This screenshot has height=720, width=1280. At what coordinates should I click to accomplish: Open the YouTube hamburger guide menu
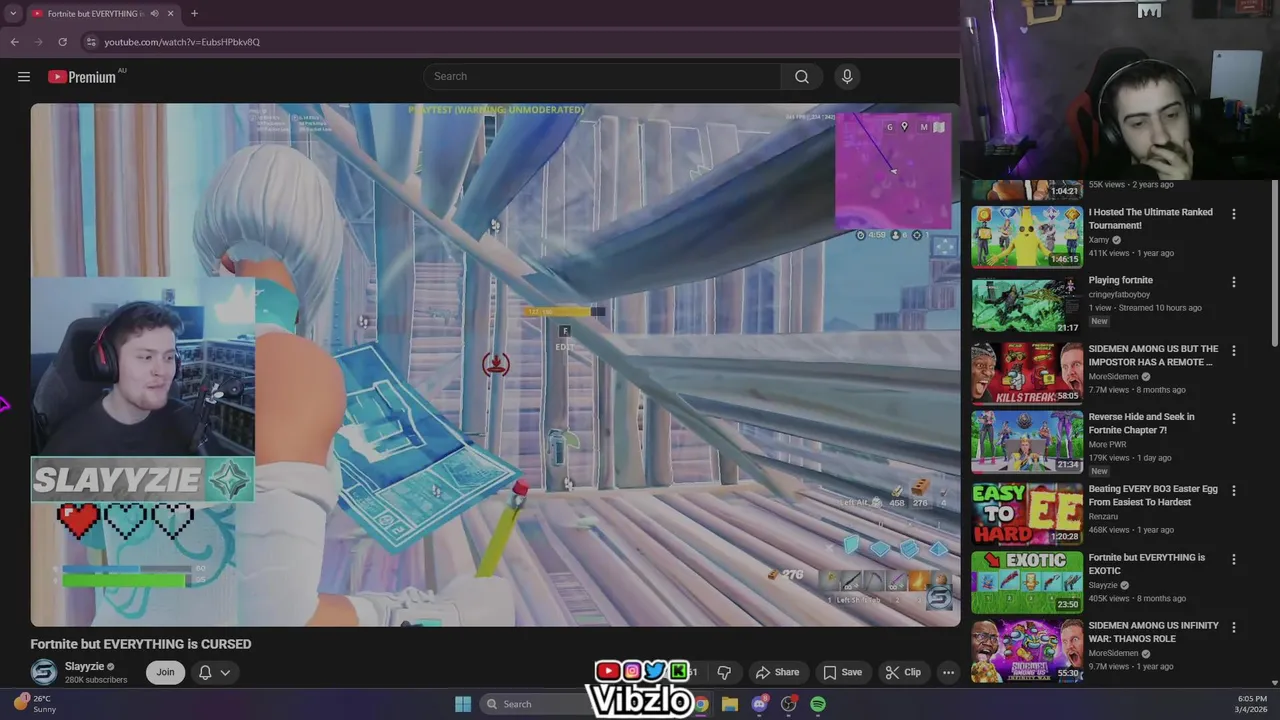point(24,77)
